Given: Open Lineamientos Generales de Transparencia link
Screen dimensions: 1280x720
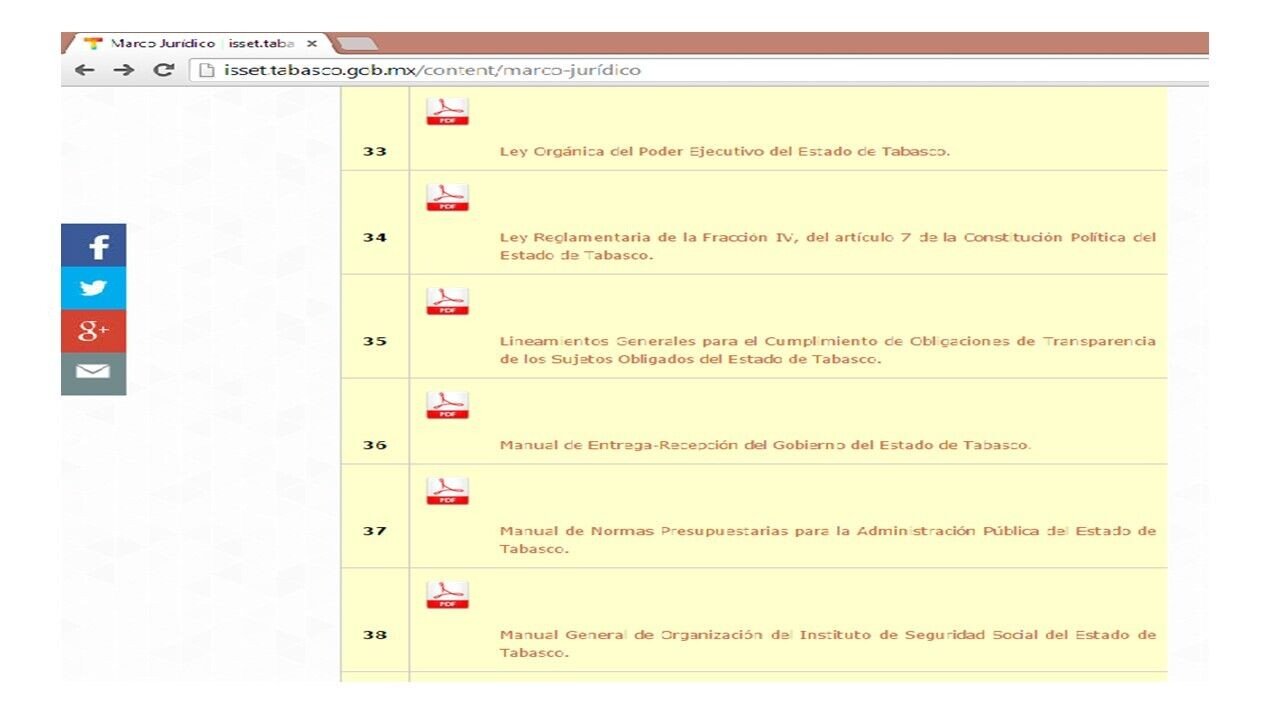Looking at the screenshot, I should click(x=827, y=341).
